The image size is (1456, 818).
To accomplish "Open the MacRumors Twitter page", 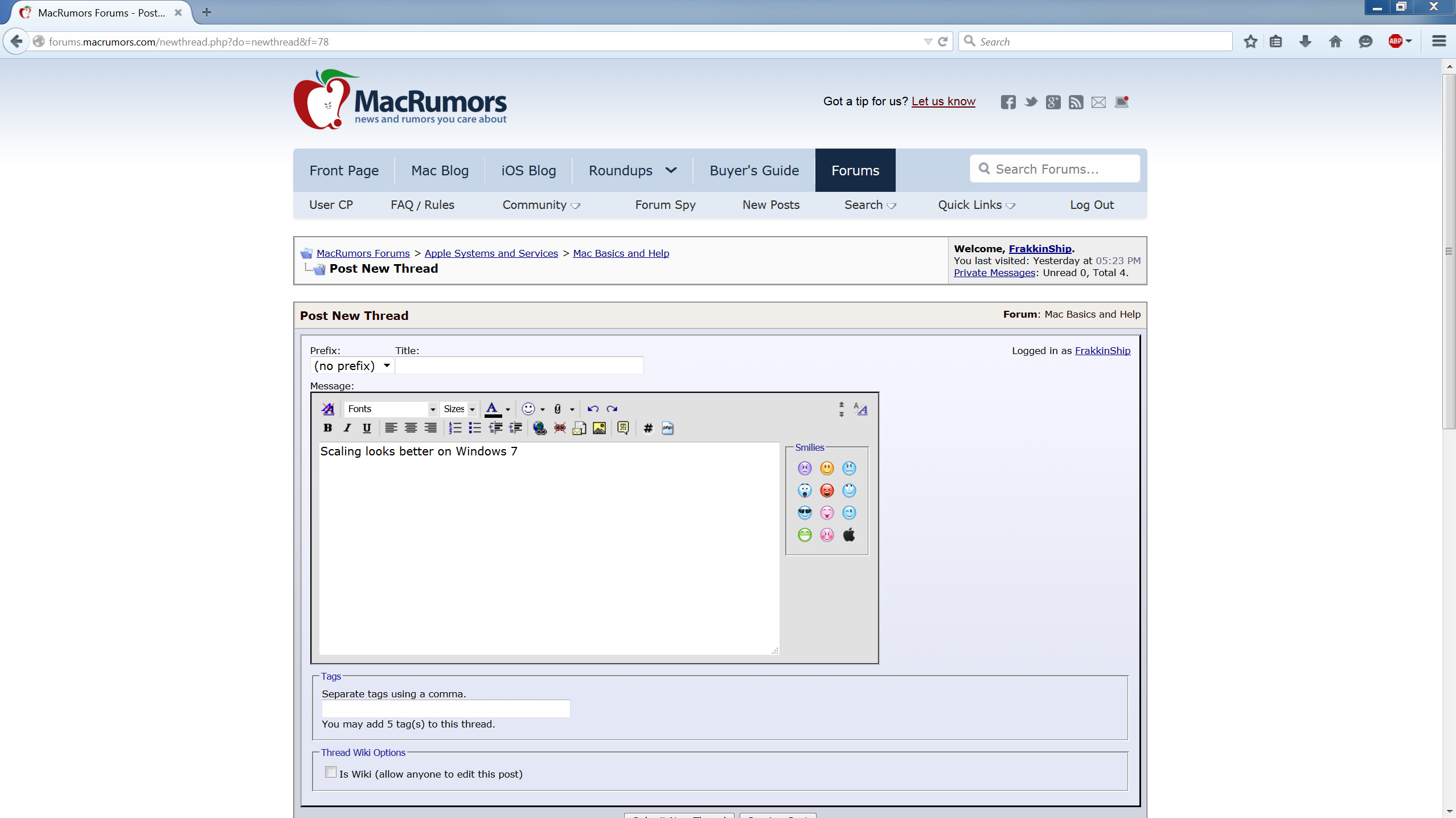I will coord(1031,102).
